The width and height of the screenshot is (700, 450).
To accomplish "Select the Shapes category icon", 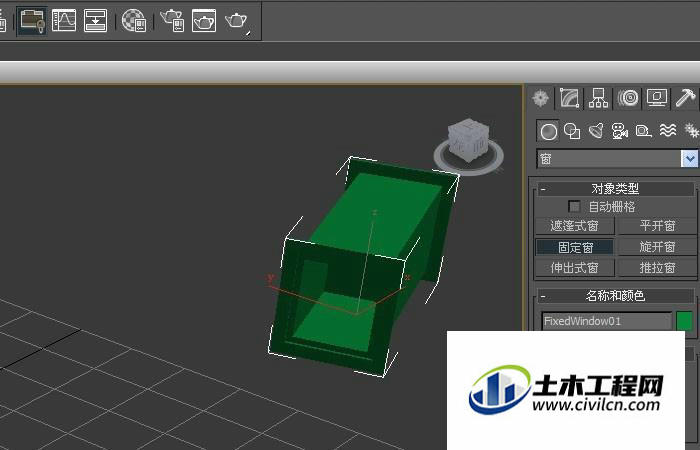I will point(572,131).
